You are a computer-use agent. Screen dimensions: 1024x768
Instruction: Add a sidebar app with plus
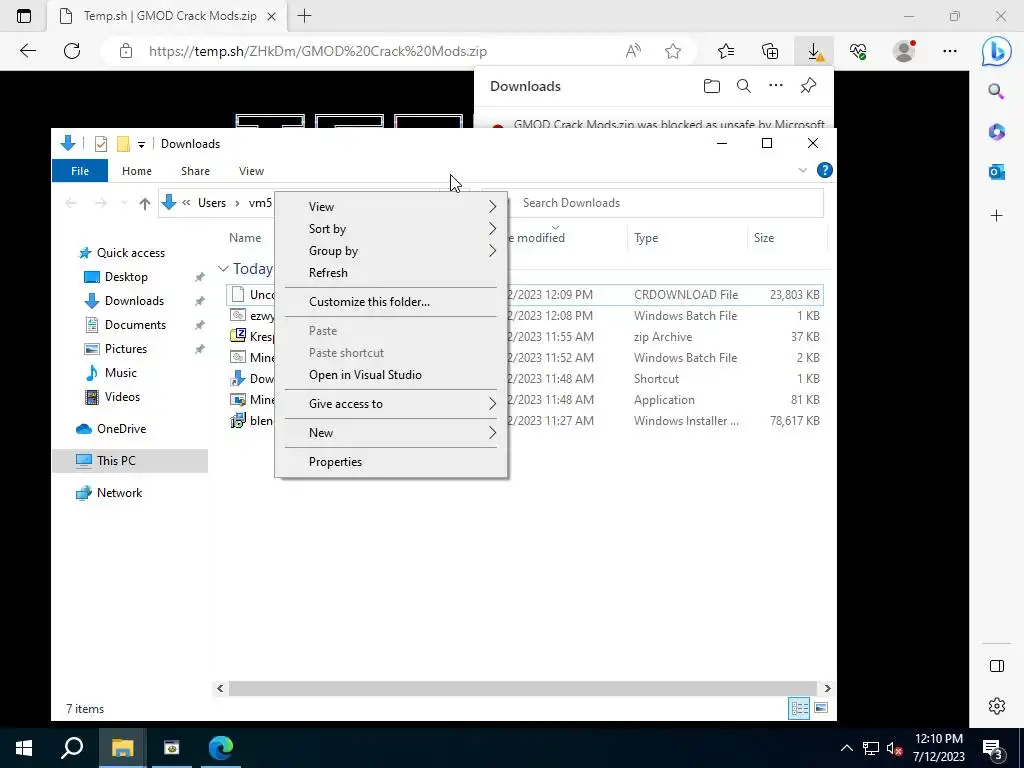[997, 216]
